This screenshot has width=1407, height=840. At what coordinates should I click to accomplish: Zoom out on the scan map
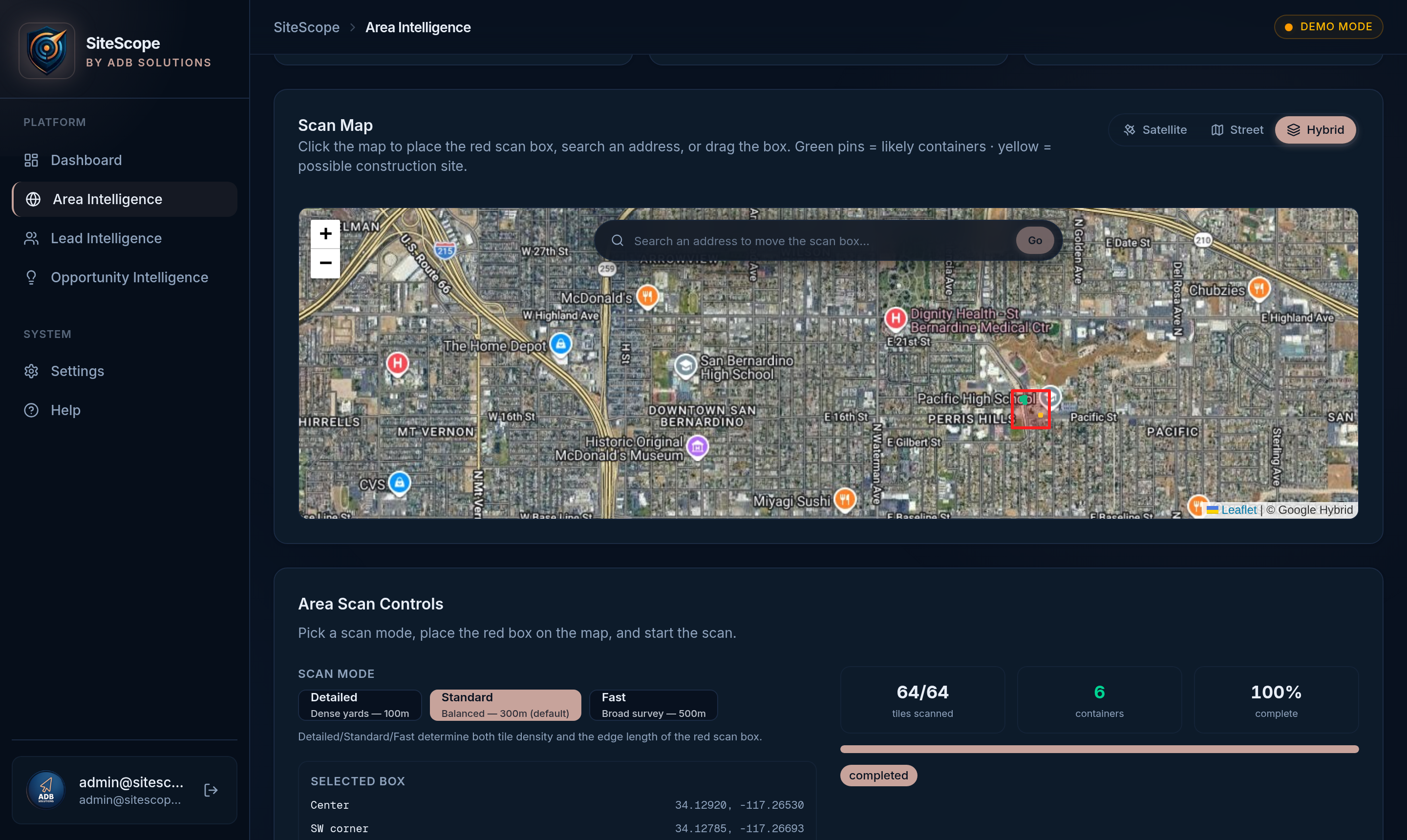[325, 263]
